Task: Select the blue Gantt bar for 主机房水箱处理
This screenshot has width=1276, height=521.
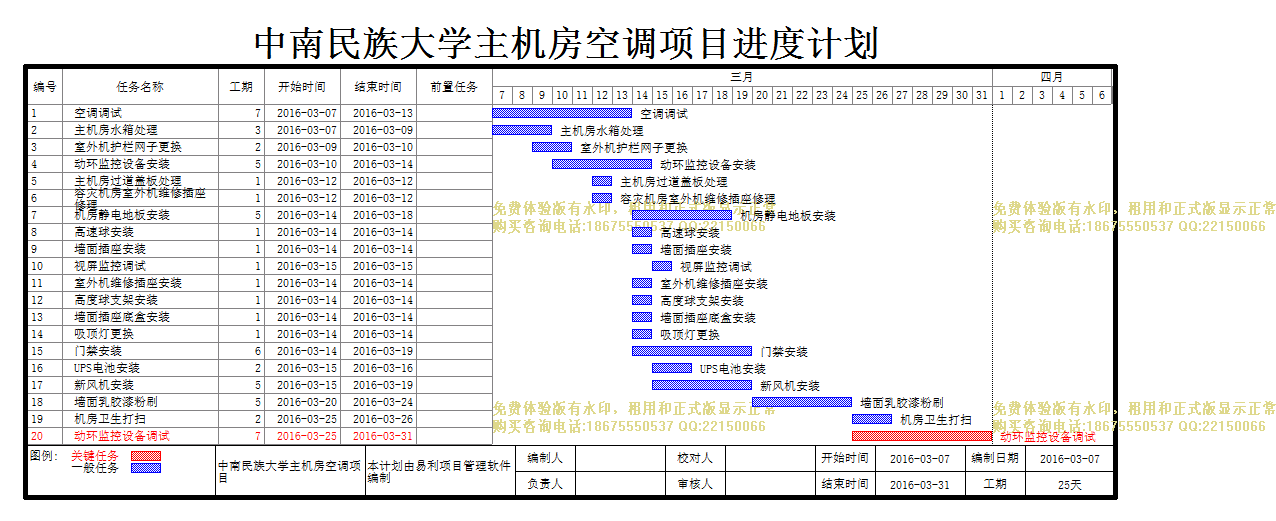Action: tap(522, 130)
